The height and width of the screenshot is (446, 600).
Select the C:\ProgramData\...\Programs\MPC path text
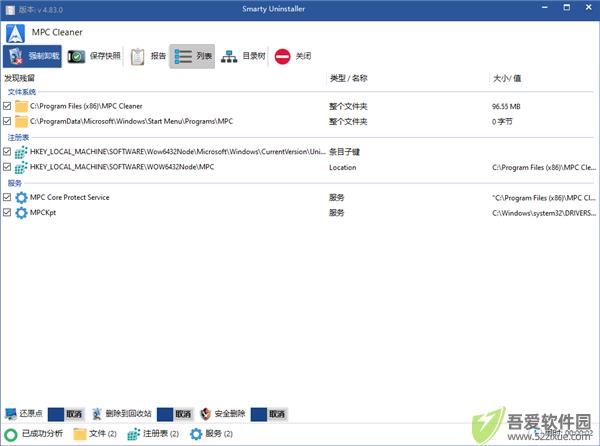point(131,121)
